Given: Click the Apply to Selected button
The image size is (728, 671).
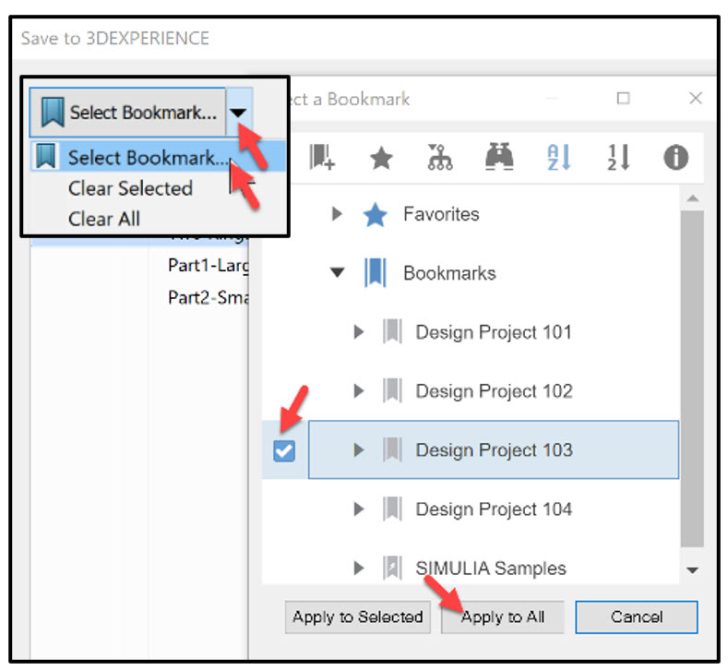Looking at the screenshot, I should click(357, 617).
